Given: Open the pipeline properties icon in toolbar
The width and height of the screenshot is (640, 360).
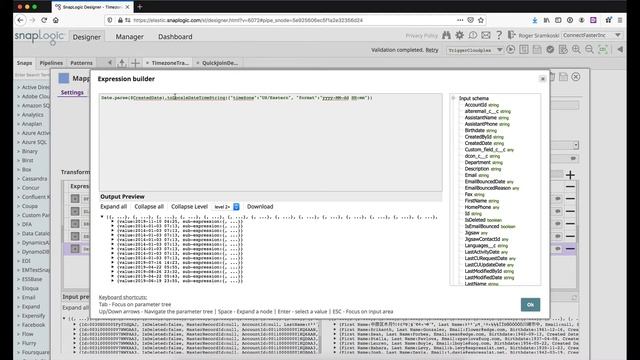Looking at the screenshot, I should click(524, 50).
